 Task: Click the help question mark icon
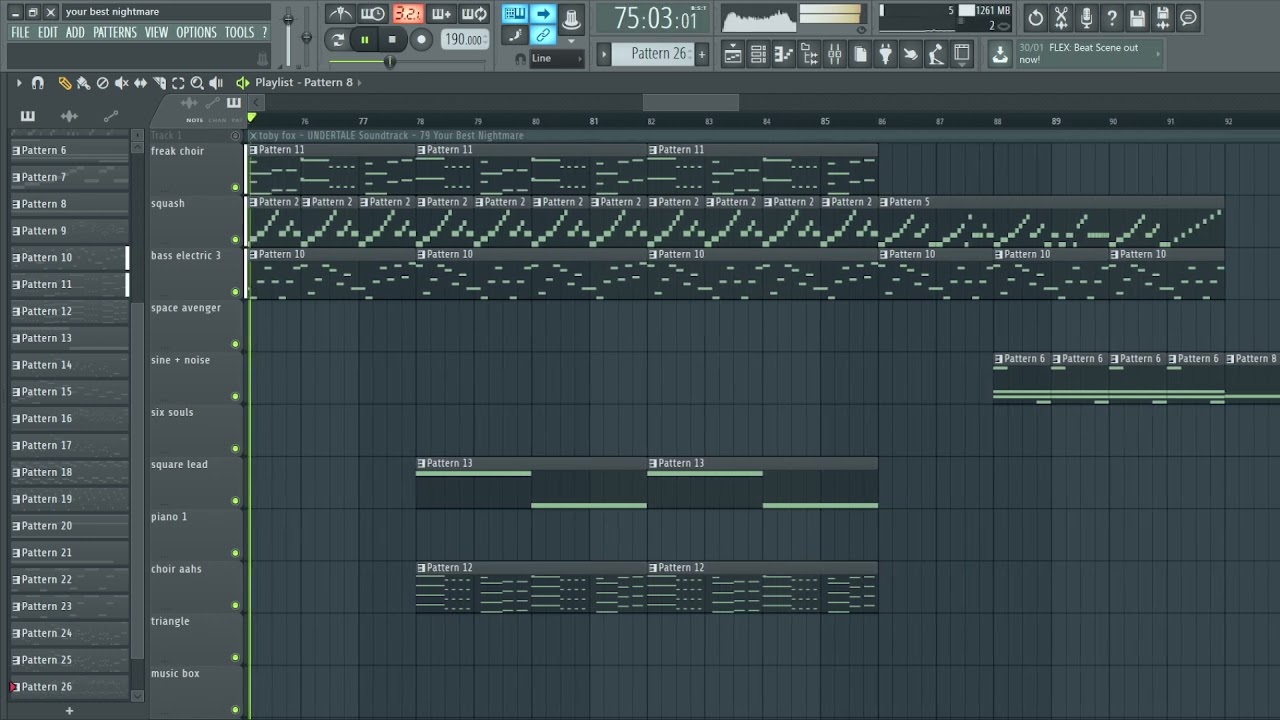point(1111,17)
